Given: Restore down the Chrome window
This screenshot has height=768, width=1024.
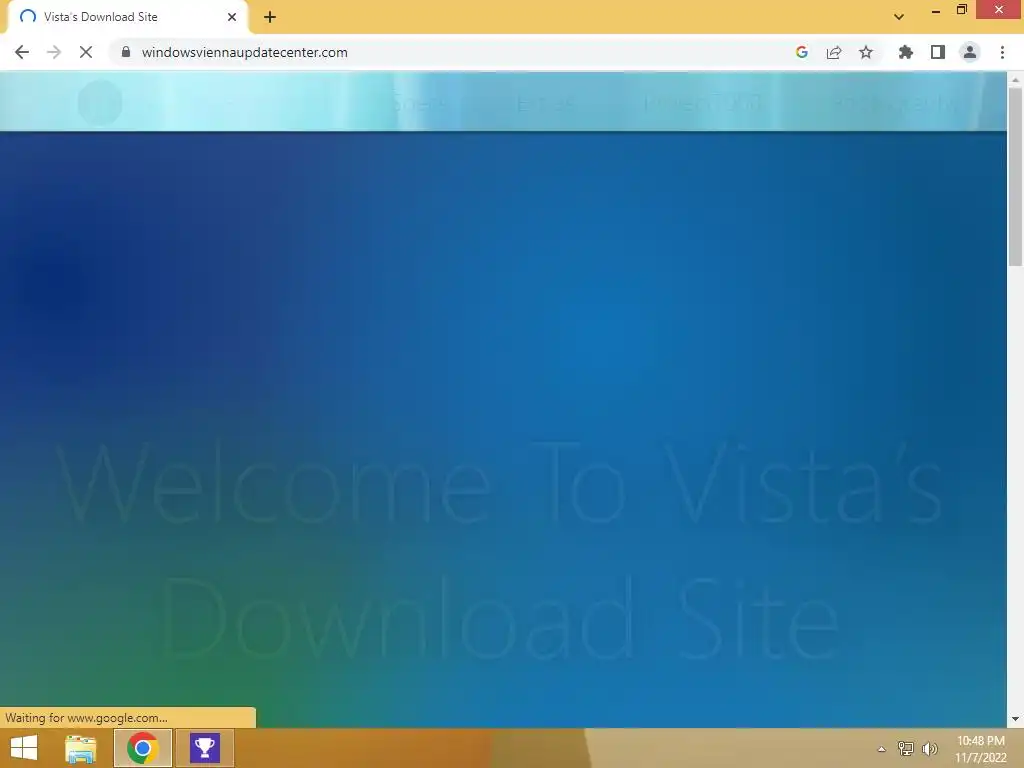Looking at the screenshot, I should coord(961,10).
